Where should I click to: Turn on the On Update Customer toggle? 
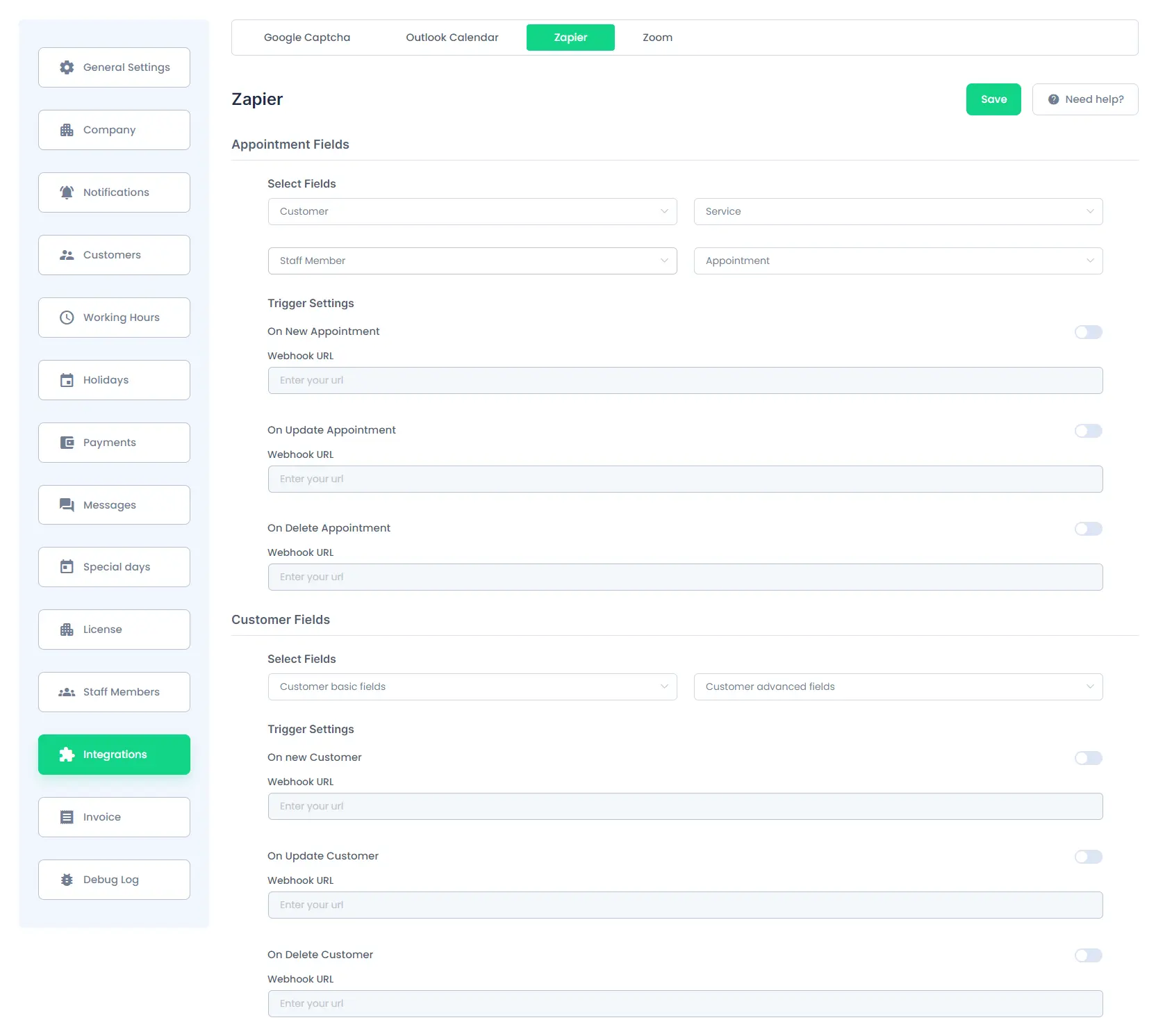tap(1088, 857)
